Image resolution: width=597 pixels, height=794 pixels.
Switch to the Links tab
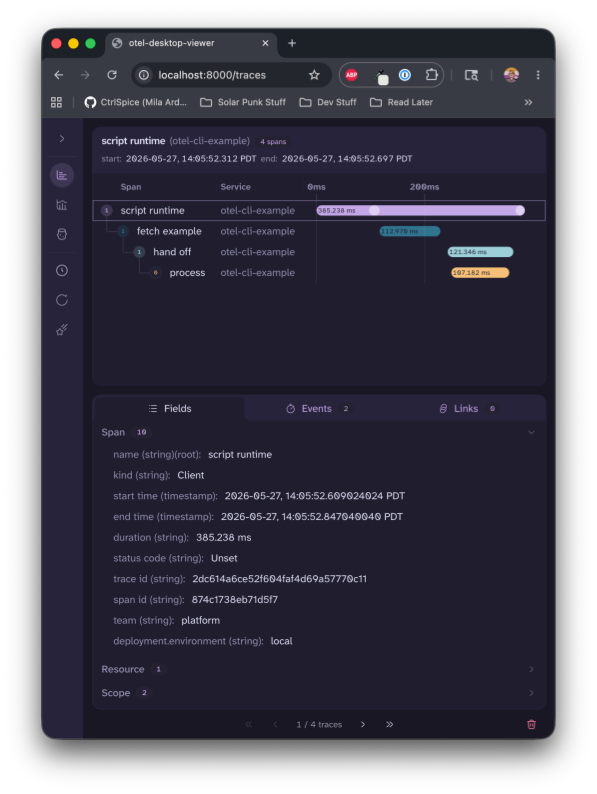click(467, 409)
